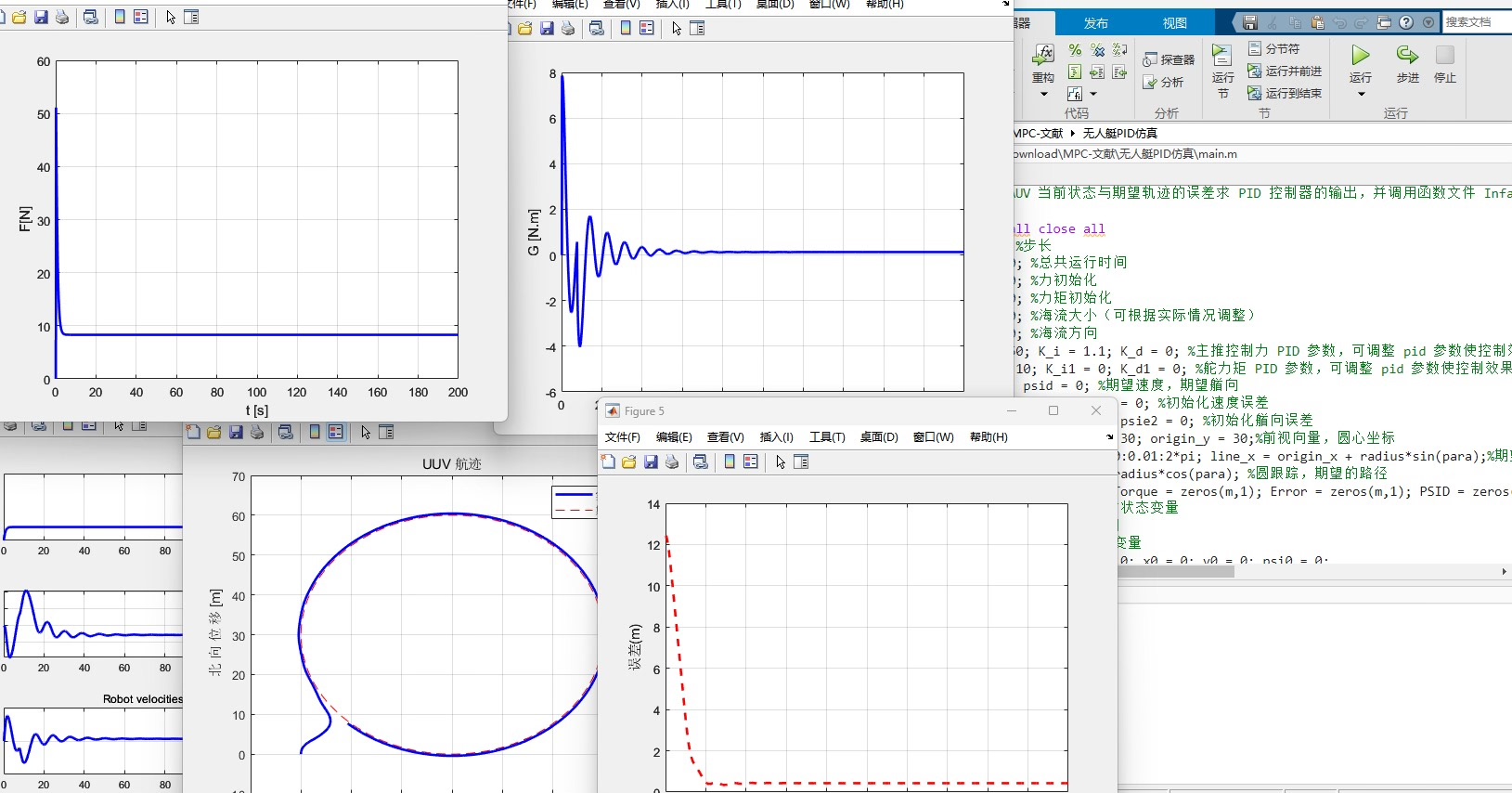Viewport: 1512px width, 793px height.
Task: Print Figure 5 with the printer icon
Action: pyautogui.click(x=672, y=461)
